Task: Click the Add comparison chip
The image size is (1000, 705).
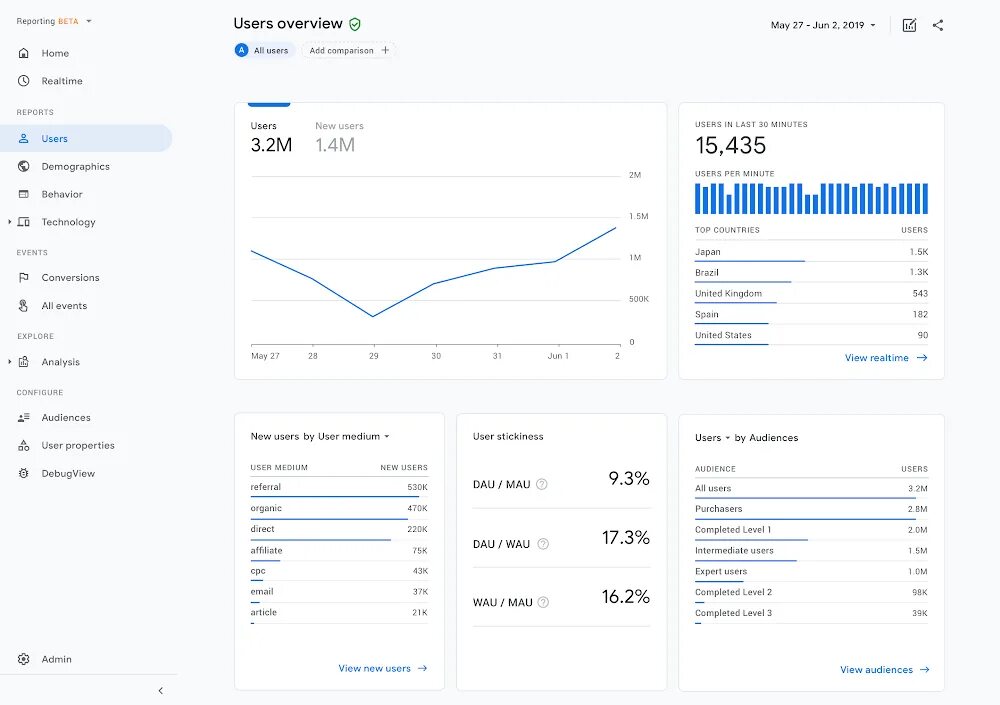Action: click(x=348, y=50)
